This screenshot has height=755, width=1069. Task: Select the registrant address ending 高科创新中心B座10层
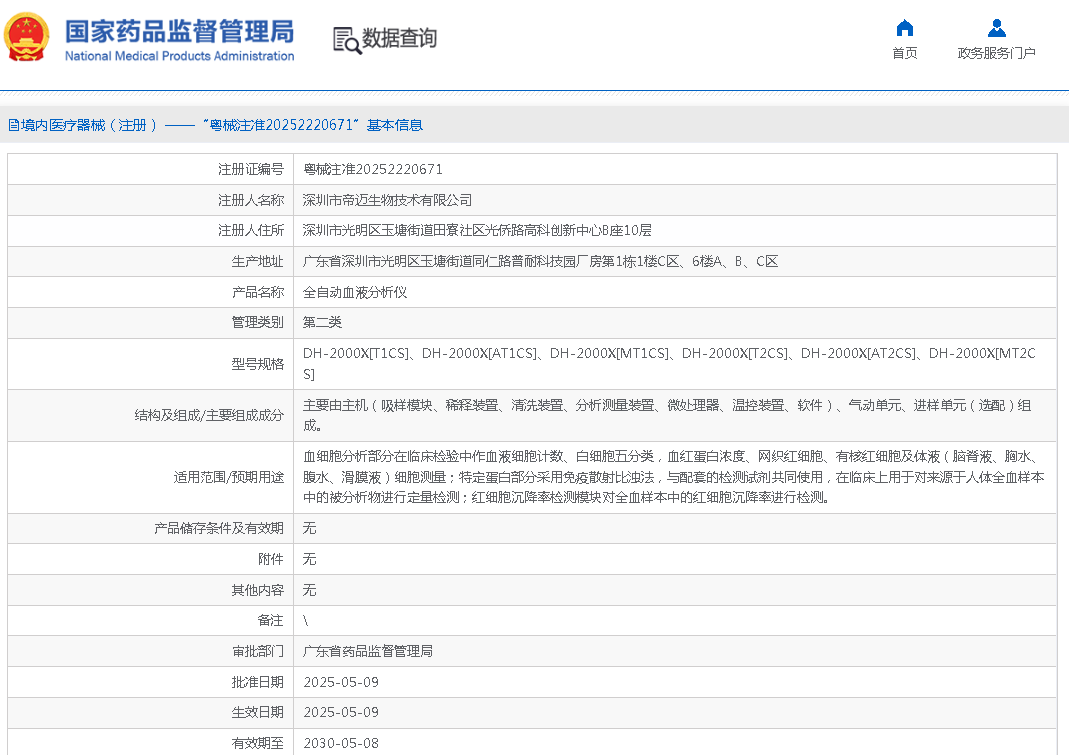point(477,231)
